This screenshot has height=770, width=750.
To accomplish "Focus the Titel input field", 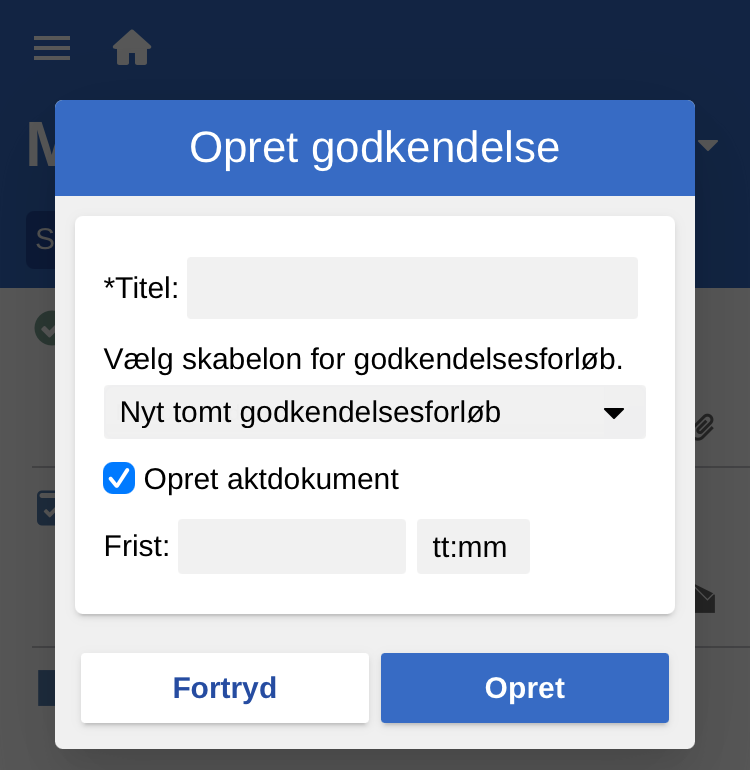I will click(x=412, y=288).
